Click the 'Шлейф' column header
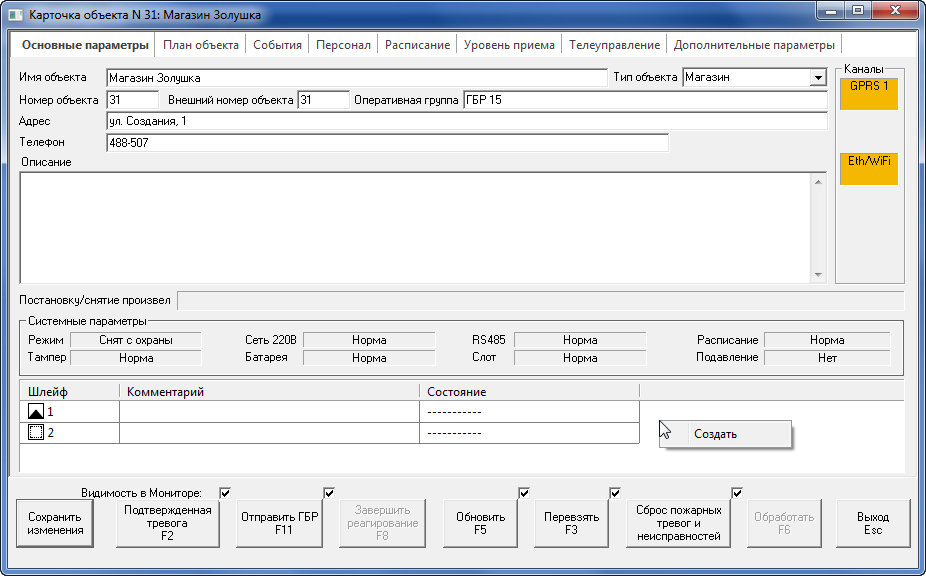Screen dimensions: 926x576 pyautogui.click(x=70, y=392)
